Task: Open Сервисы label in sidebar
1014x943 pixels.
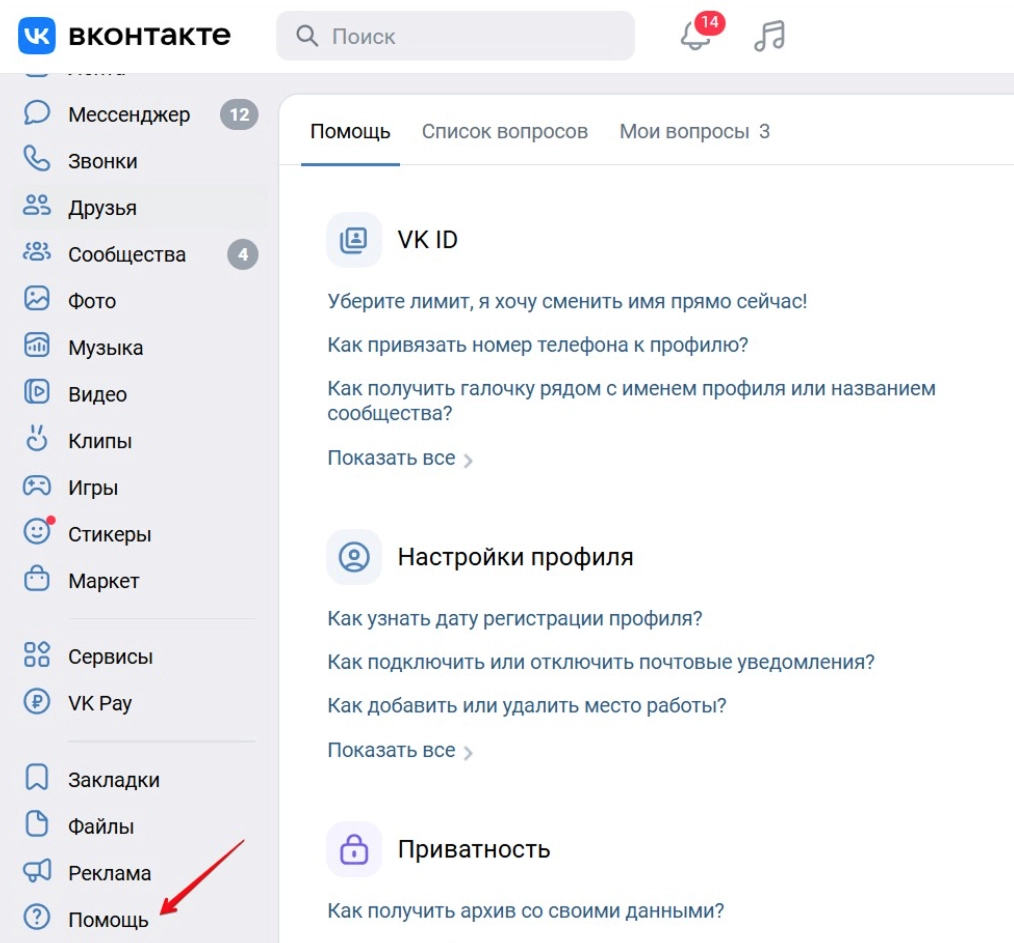Action: [111, 656]
